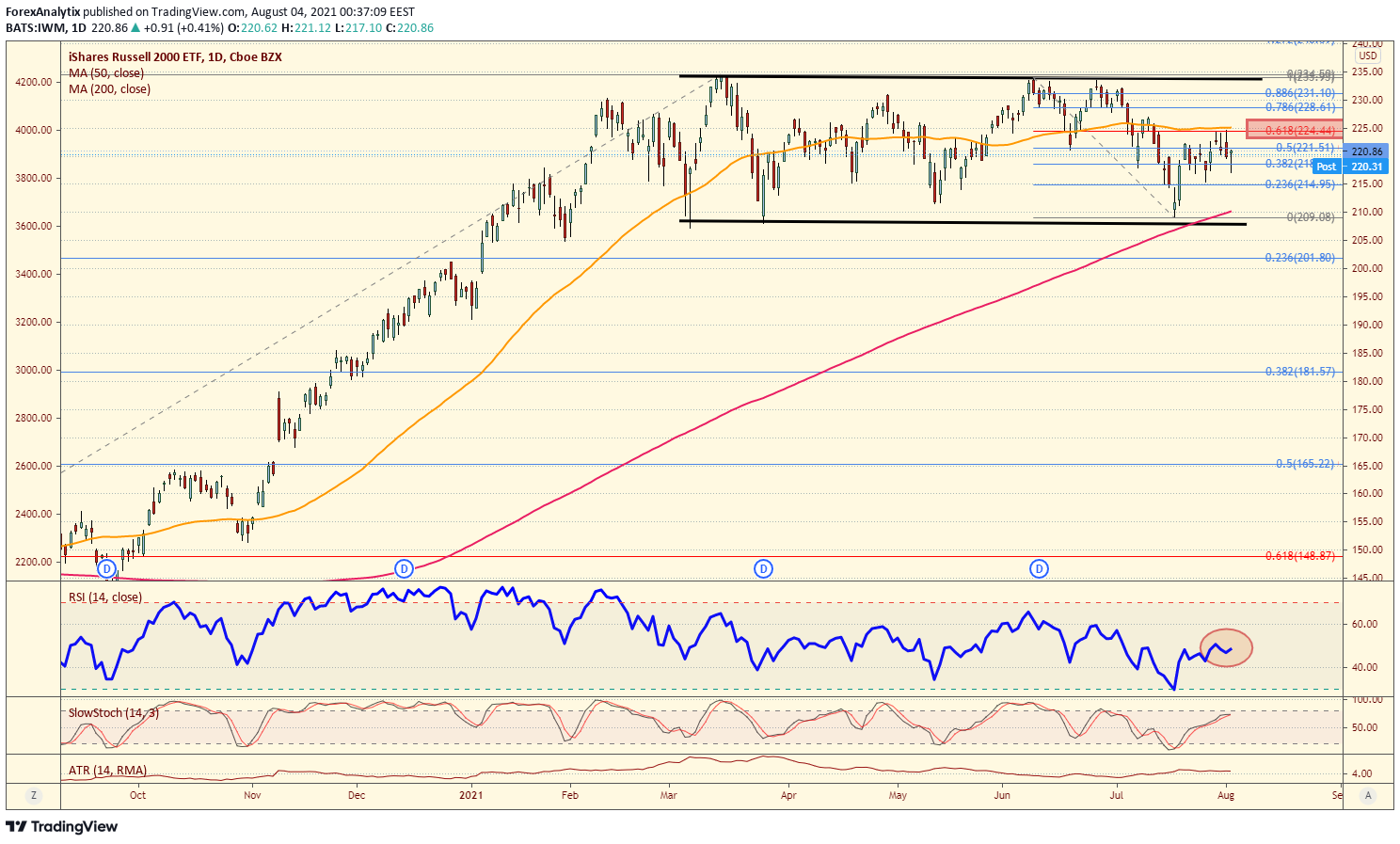Select the 0.786(228.61) Fibonacci label

[1299, 108]
